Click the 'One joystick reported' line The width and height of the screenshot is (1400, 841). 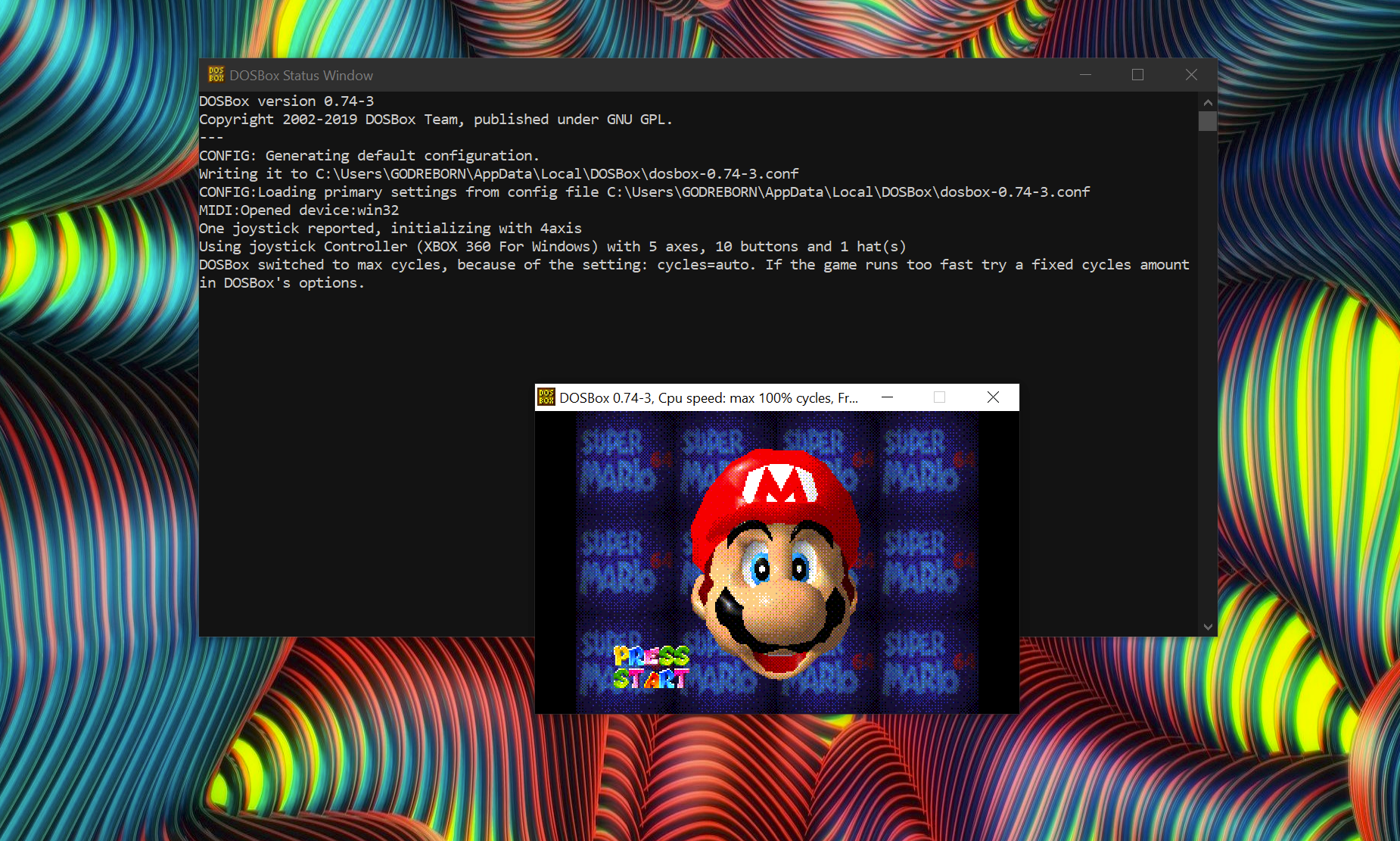[390, 229]
